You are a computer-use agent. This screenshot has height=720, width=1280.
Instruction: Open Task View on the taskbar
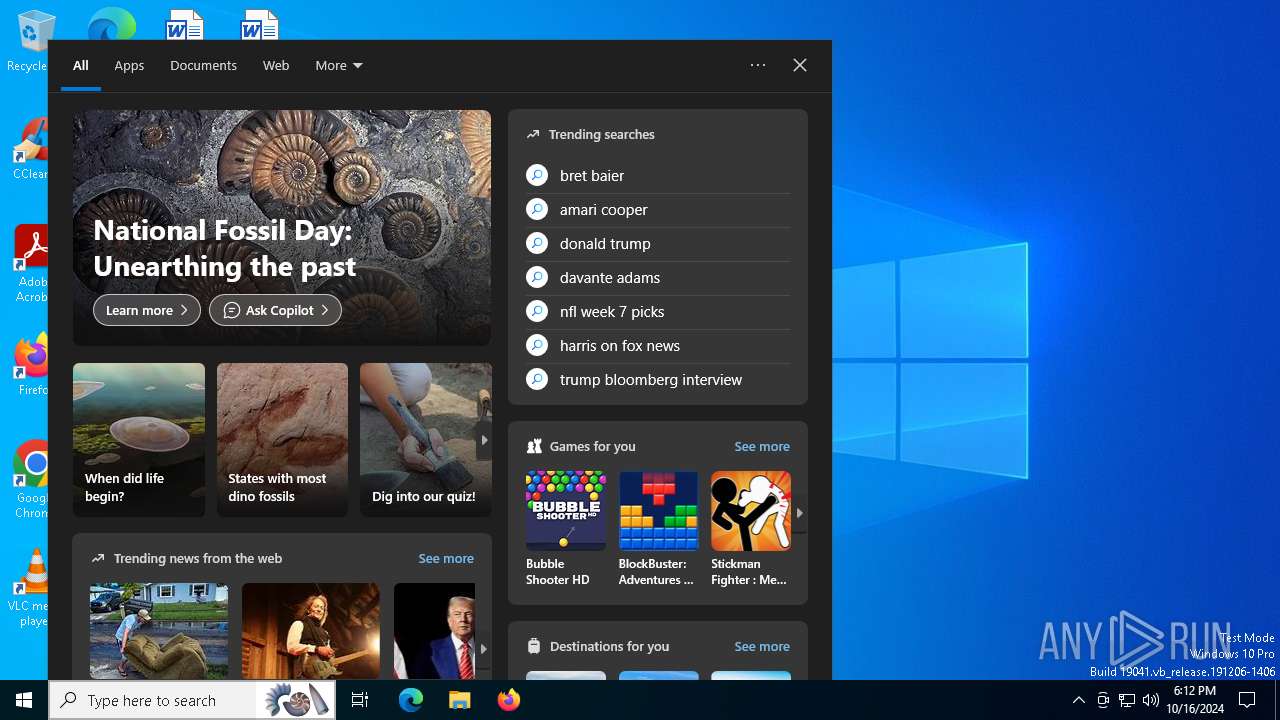[360, 700]
